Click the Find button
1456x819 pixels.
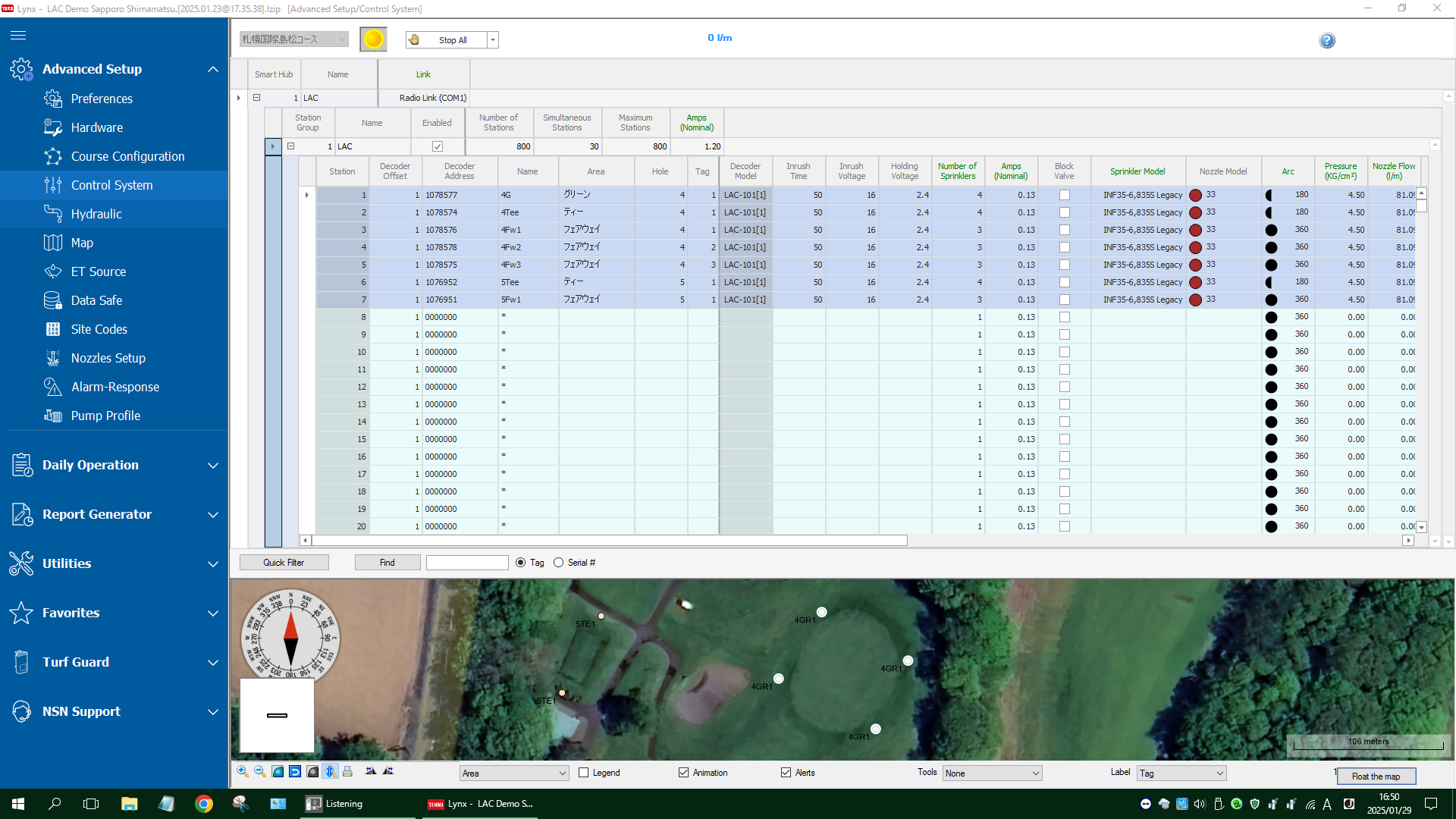click(x=388, y=563)
